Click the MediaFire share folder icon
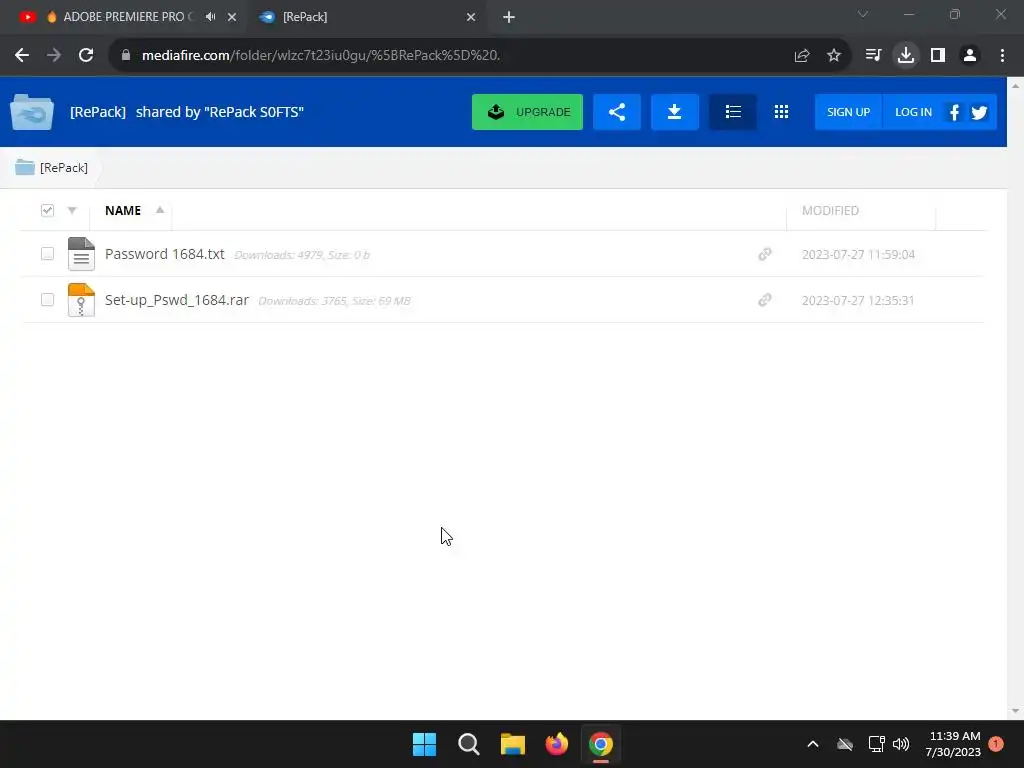Image resolution: width=1024 pixels, height=768 pixels. 616,112
